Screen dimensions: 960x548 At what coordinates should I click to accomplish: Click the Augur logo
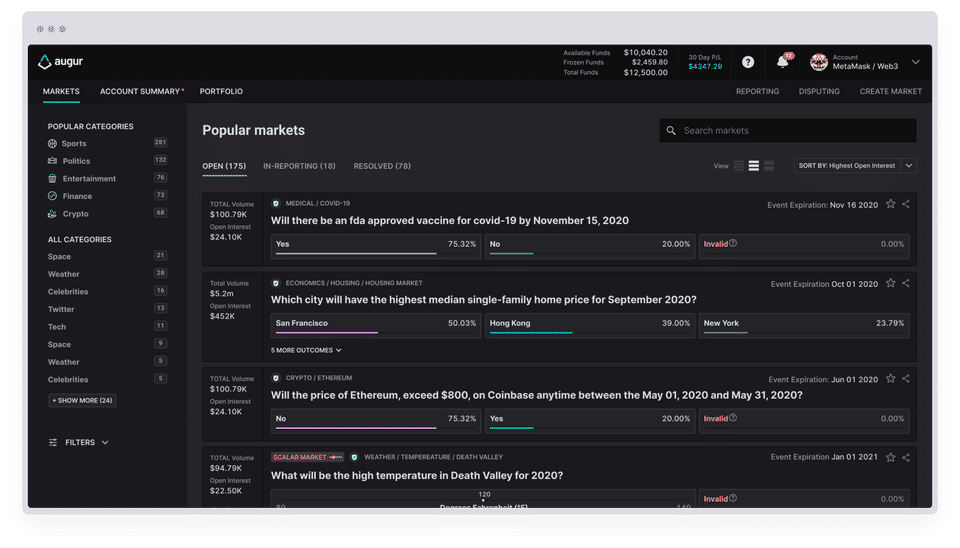click(60, 61)
